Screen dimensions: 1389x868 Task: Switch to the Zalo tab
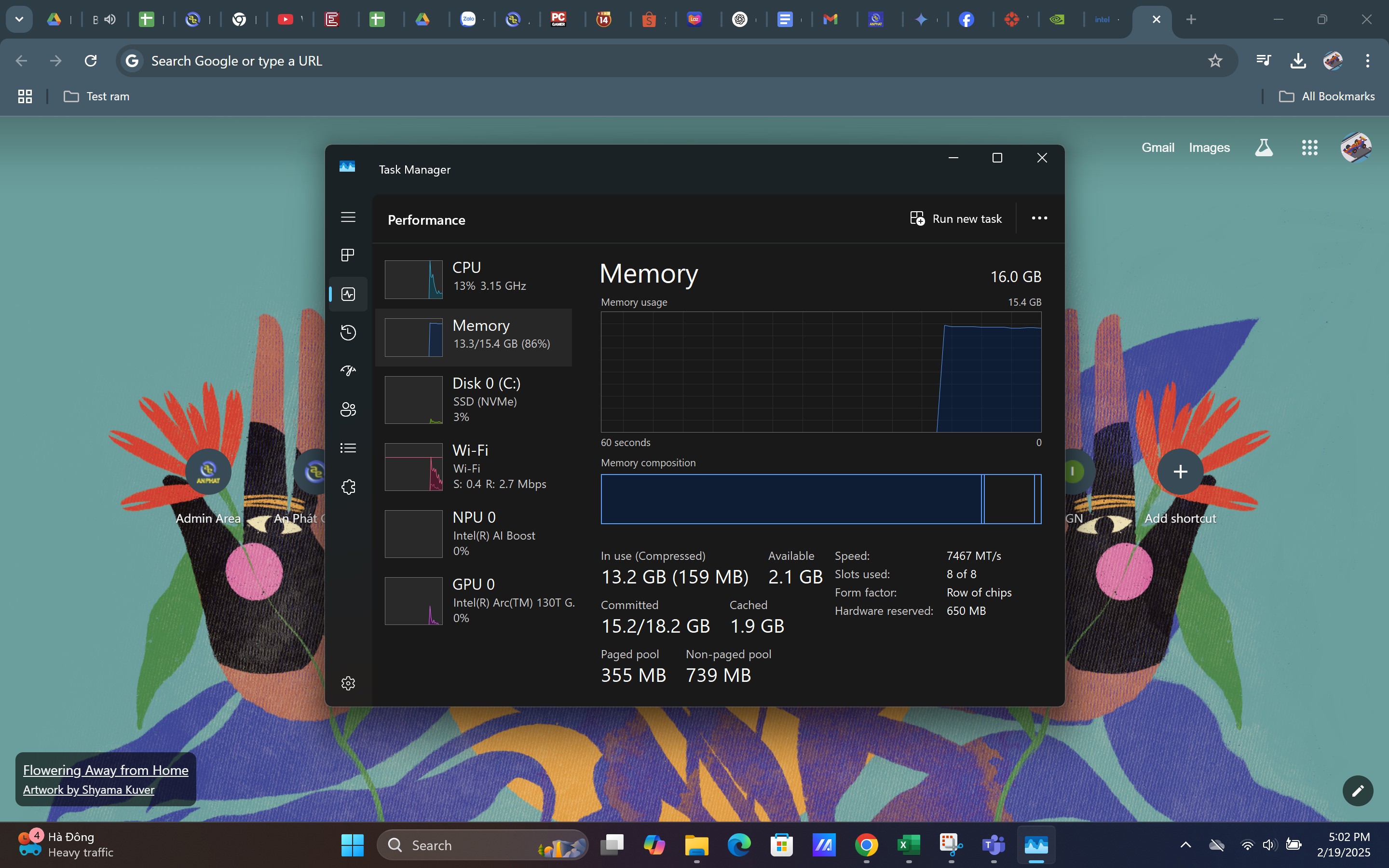point(468,19)
